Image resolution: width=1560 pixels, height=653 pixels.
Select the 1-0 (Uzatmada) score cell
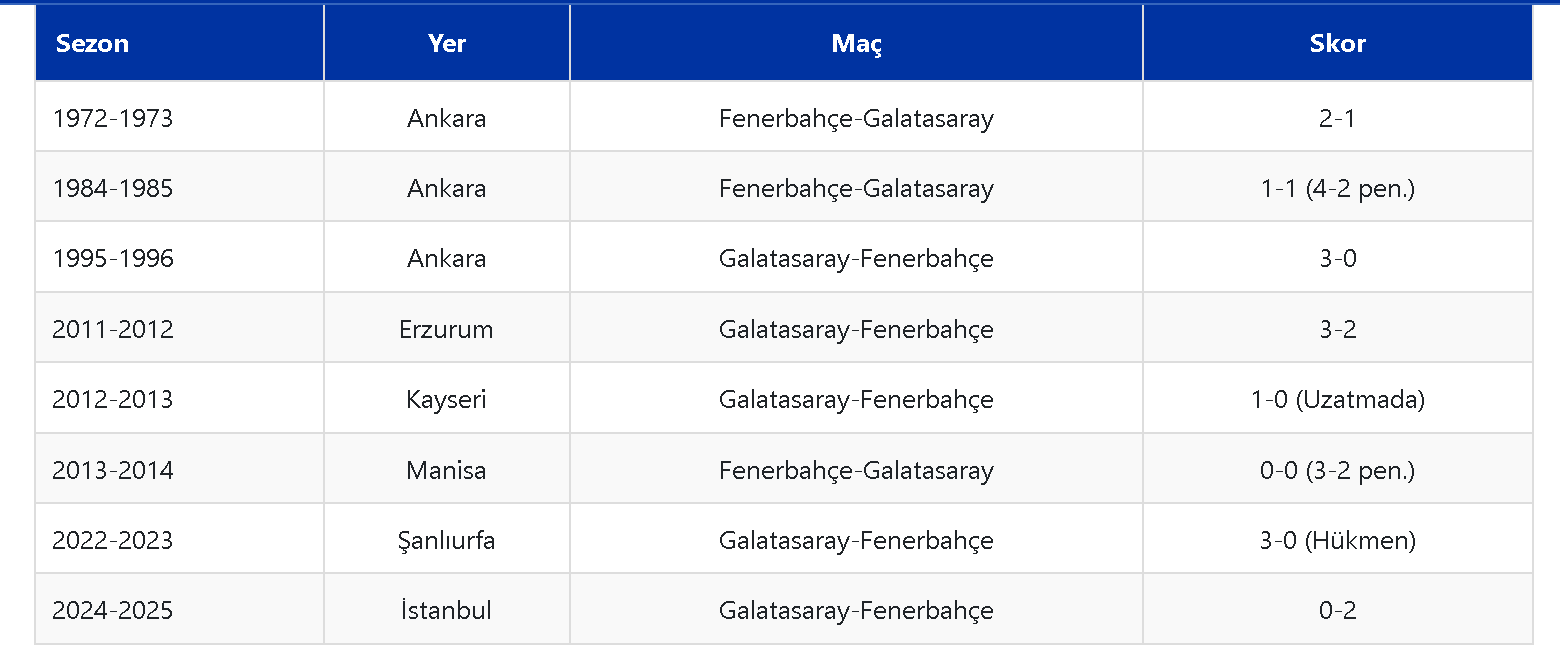pos(1337,399)
